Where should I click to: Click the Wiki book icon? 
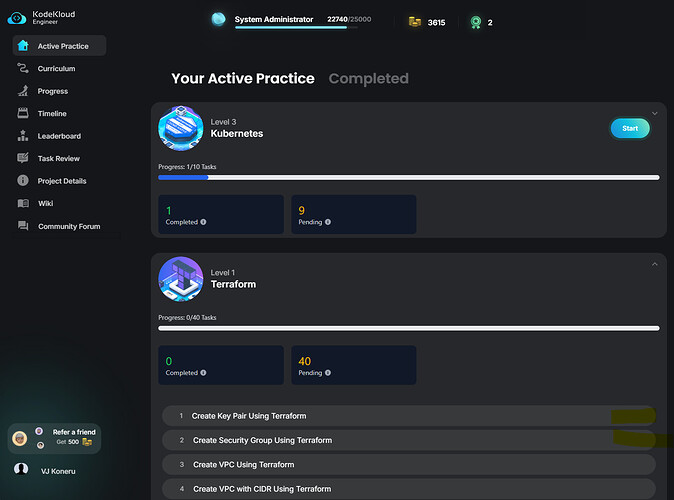(x=23, y=203)
